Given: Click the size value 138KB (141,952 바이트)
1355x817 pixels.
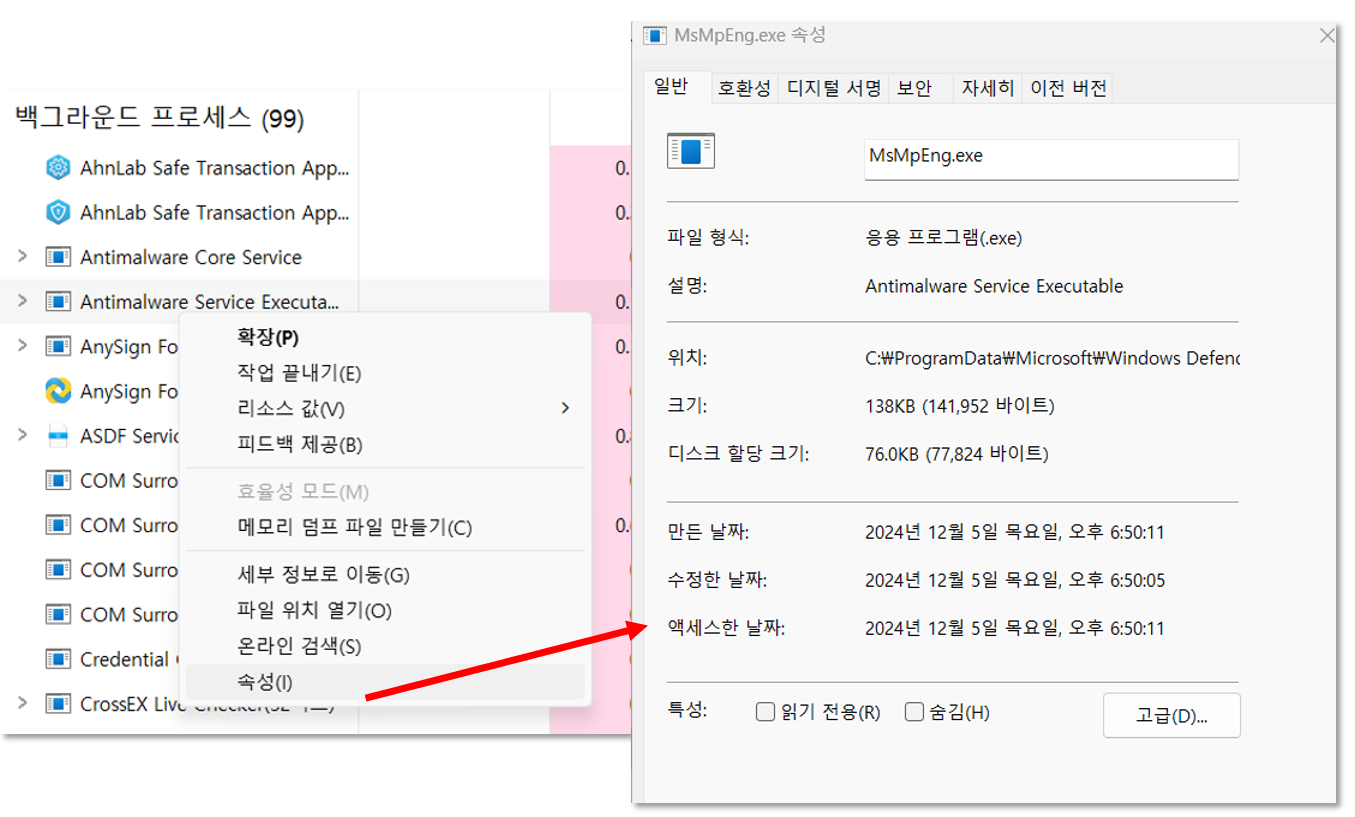Looking at the screenshot, I should pos(959,406).
